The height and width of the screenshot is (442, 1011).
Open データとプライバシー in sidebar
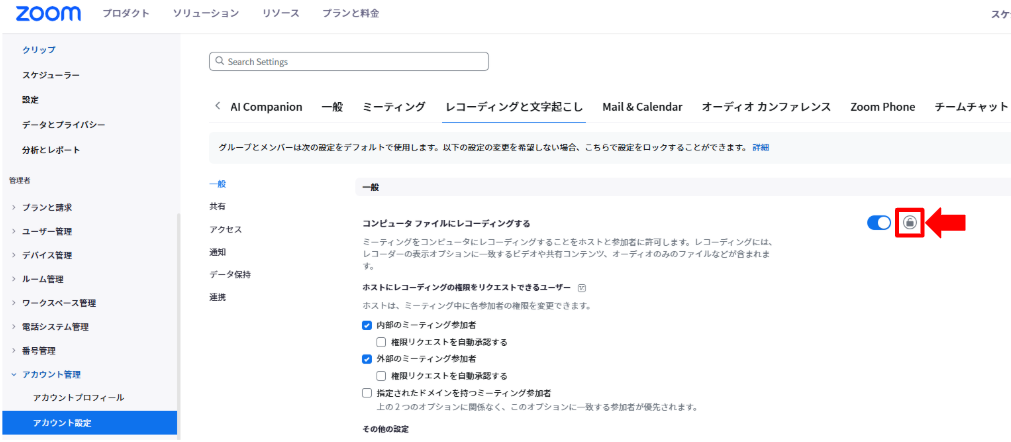point(63,124)
